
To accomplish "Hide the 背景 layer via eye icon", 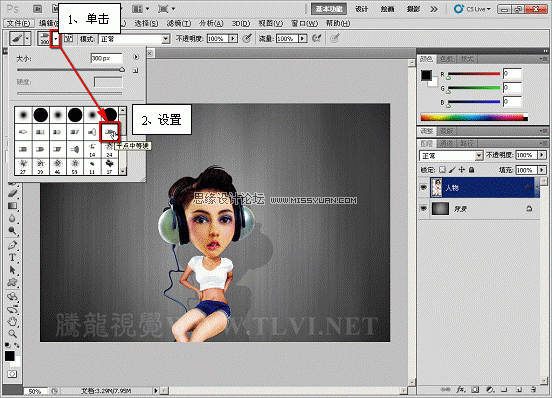I will click(x=424, y=208).
